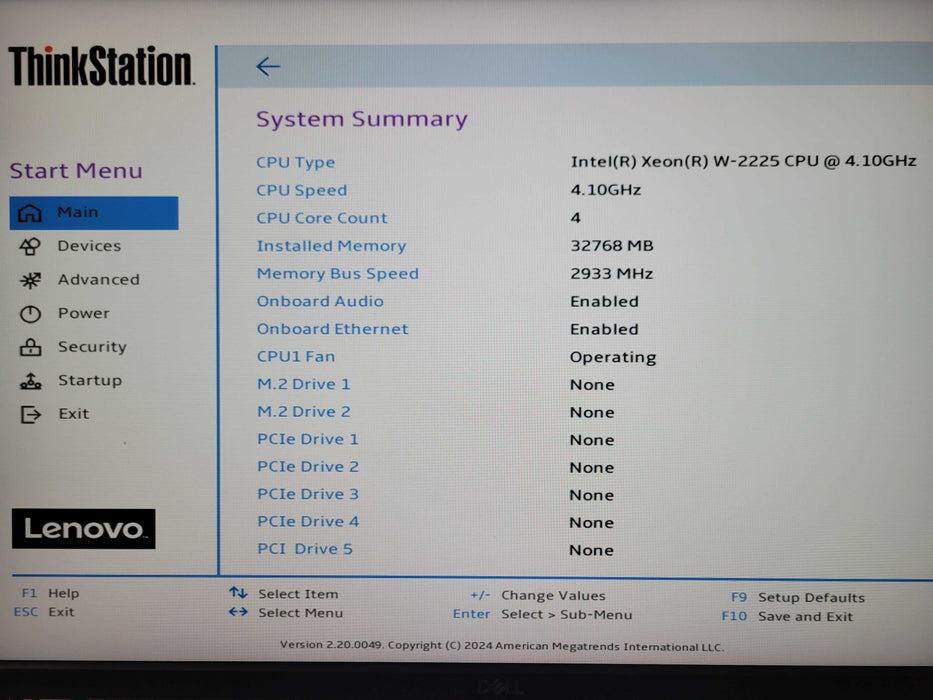Open the Security menu
Viewport: 933px width, 700px height.
92,346
